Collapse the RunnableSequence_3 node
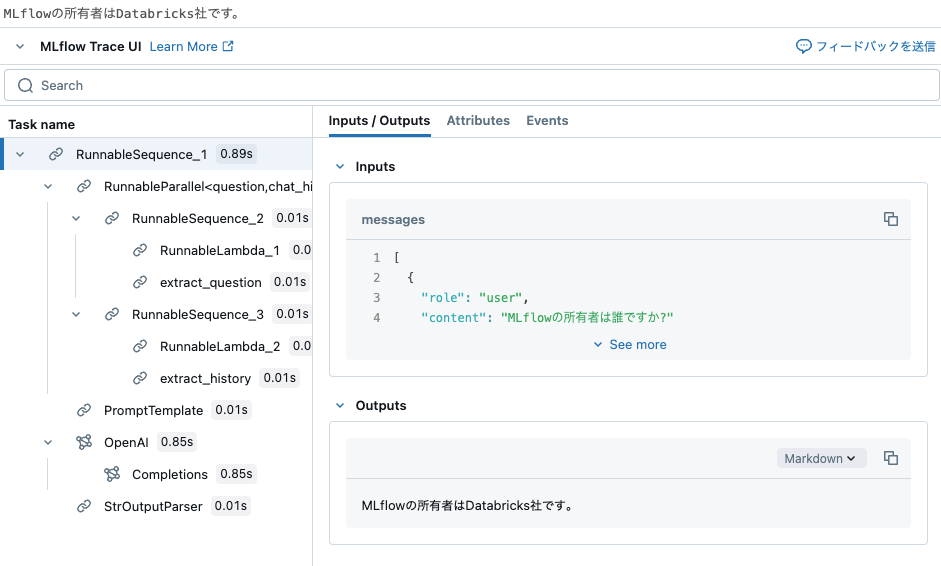 point(76,315)
